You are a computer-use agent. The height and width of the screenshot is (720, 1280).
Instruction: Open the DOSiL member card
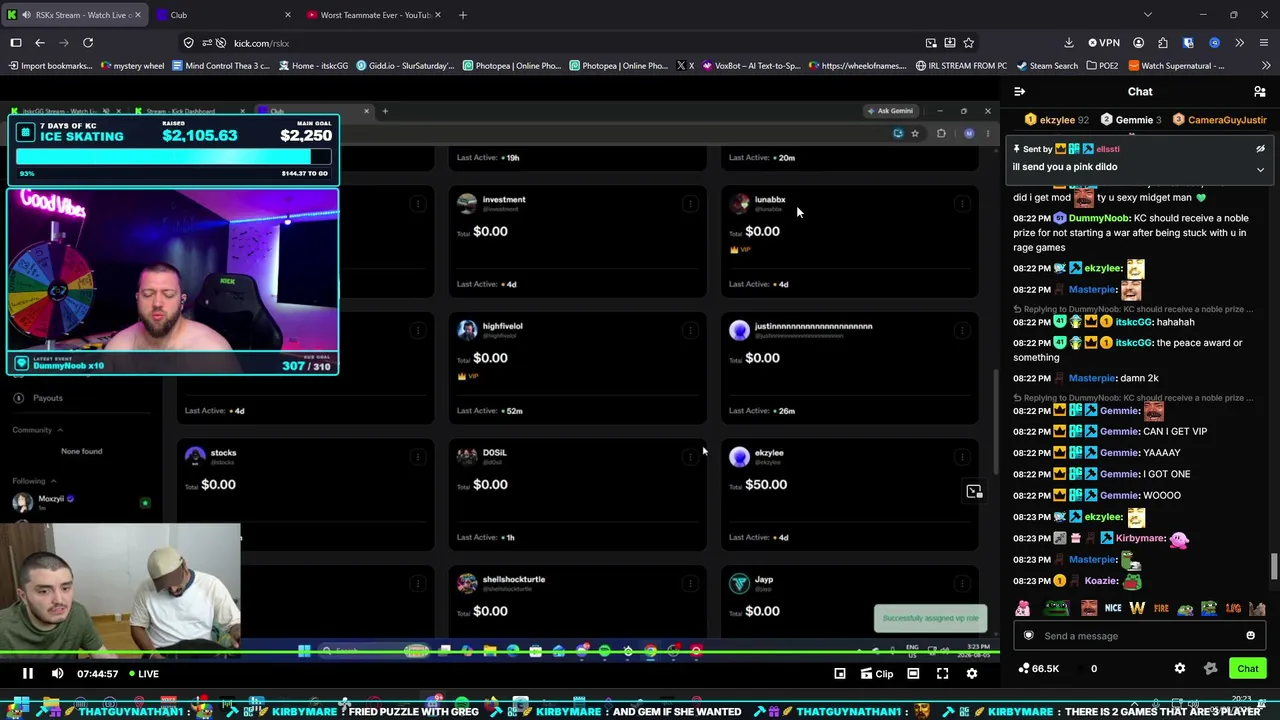coord(578,496)
